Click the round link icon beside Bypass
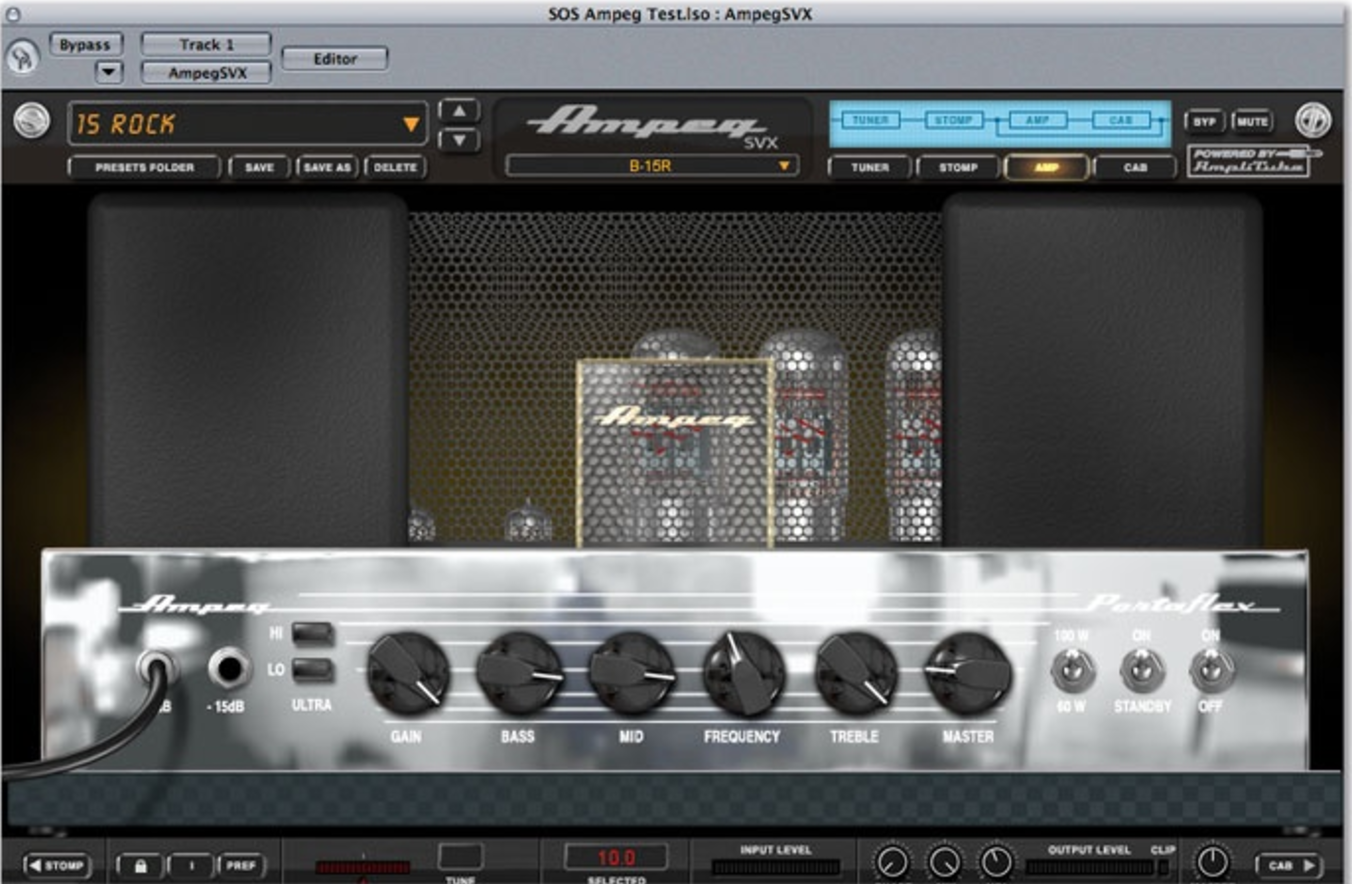The width and height of the screenshot is (1352, 884). tap(23, 57)
